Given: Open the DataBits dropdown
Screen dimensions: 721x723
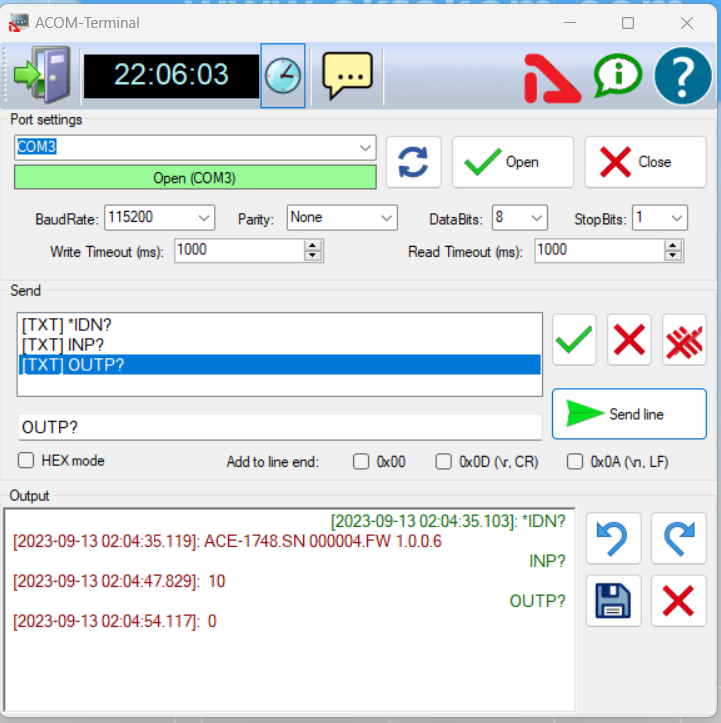Looking at the screenshot, I should [x=537, y=218].
